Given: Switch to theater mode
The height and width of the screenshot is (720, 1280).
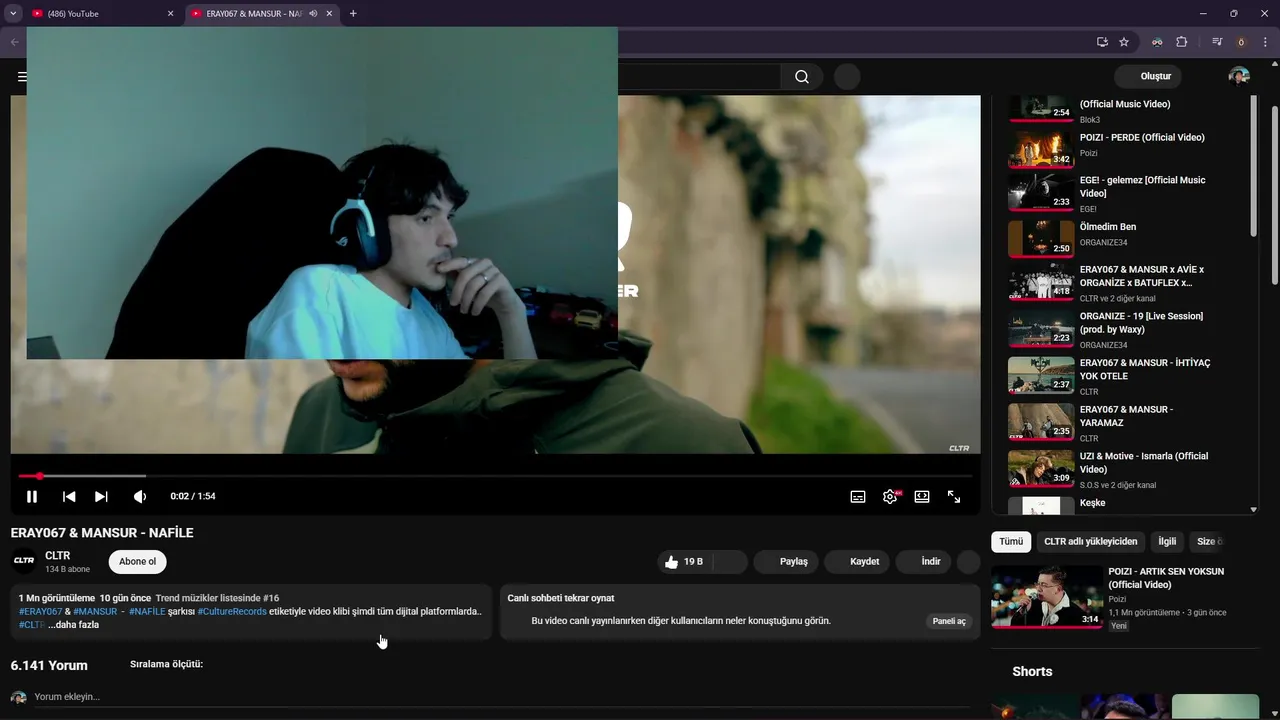Looking at the screenshot, I should (922, 496).
